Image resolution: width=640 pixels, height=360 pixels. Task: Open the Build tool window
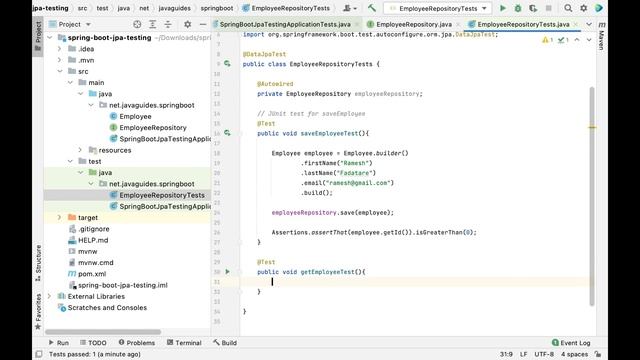[x=225, y=343]
